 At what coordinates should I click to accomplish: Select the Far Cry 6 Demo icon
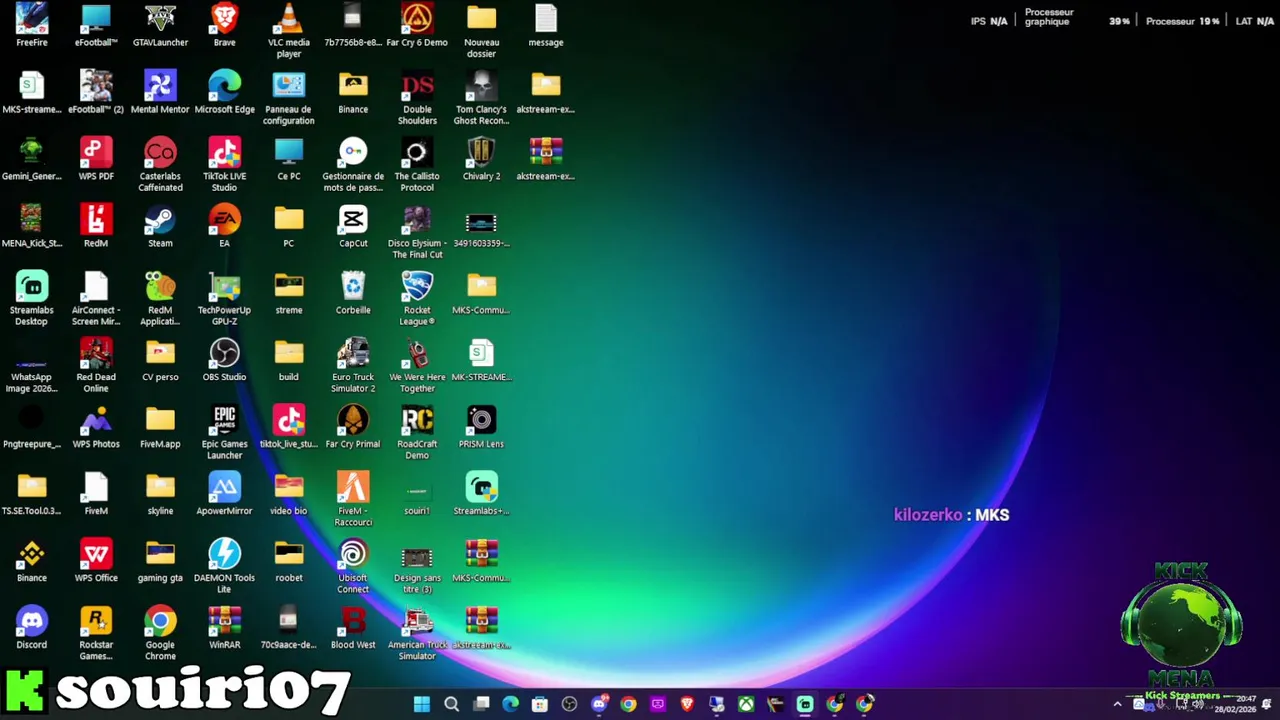417,26
